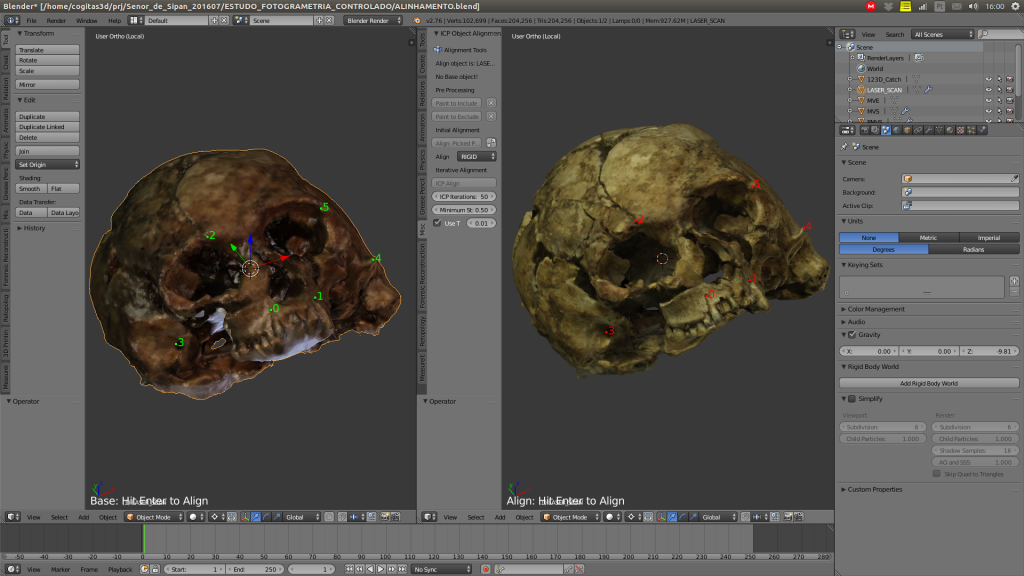Viewport: 1024px width, 576px height.
Task: Select the rotate manipulator in left viewport header
Action: pos(266,517)
